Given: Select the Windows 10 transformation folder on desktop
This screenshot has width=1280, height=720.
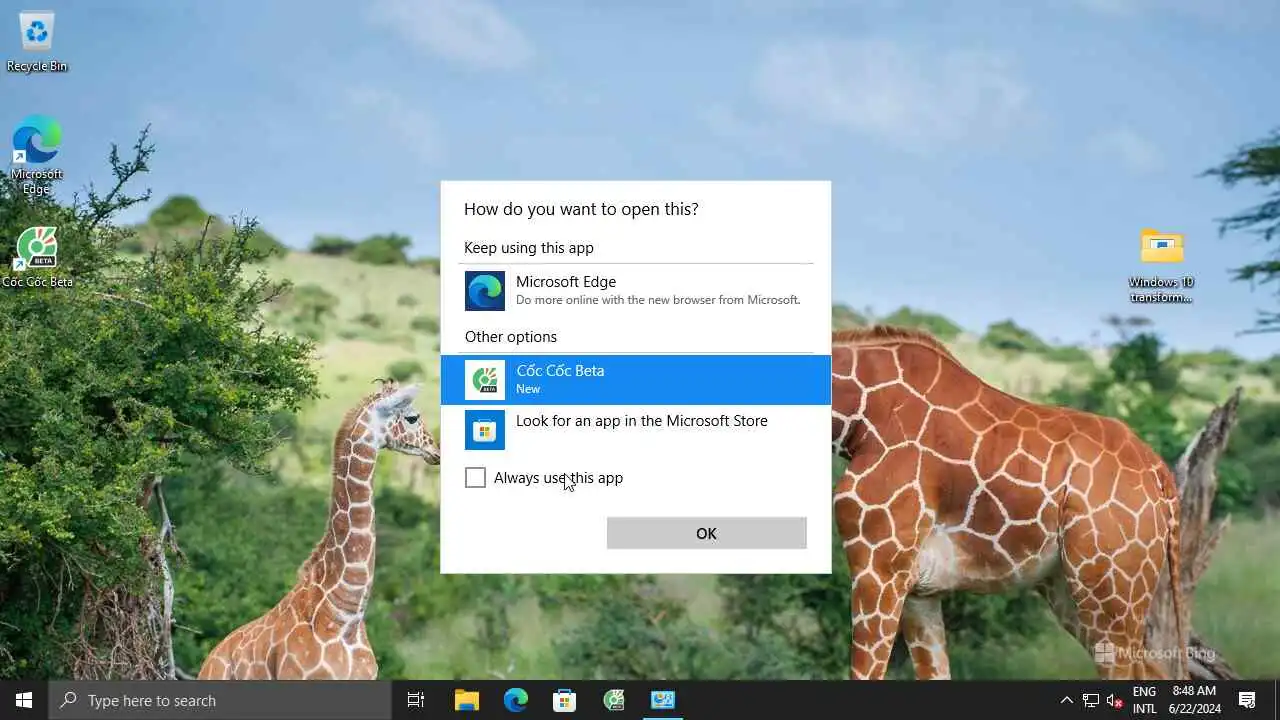Looking at the screenshot, I should pos(1161,266).
